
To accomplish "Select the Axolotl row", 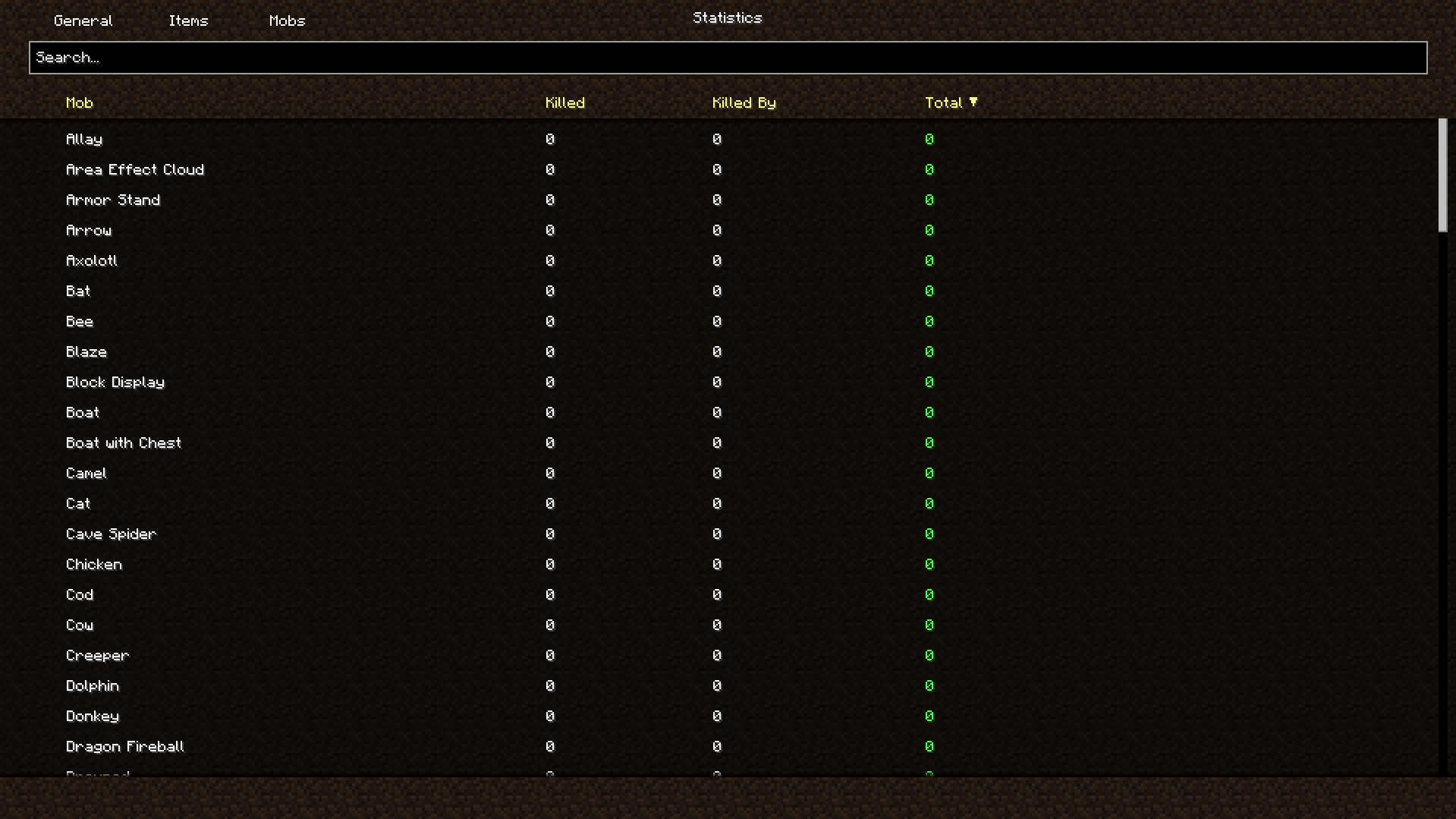I will point(91,260).
